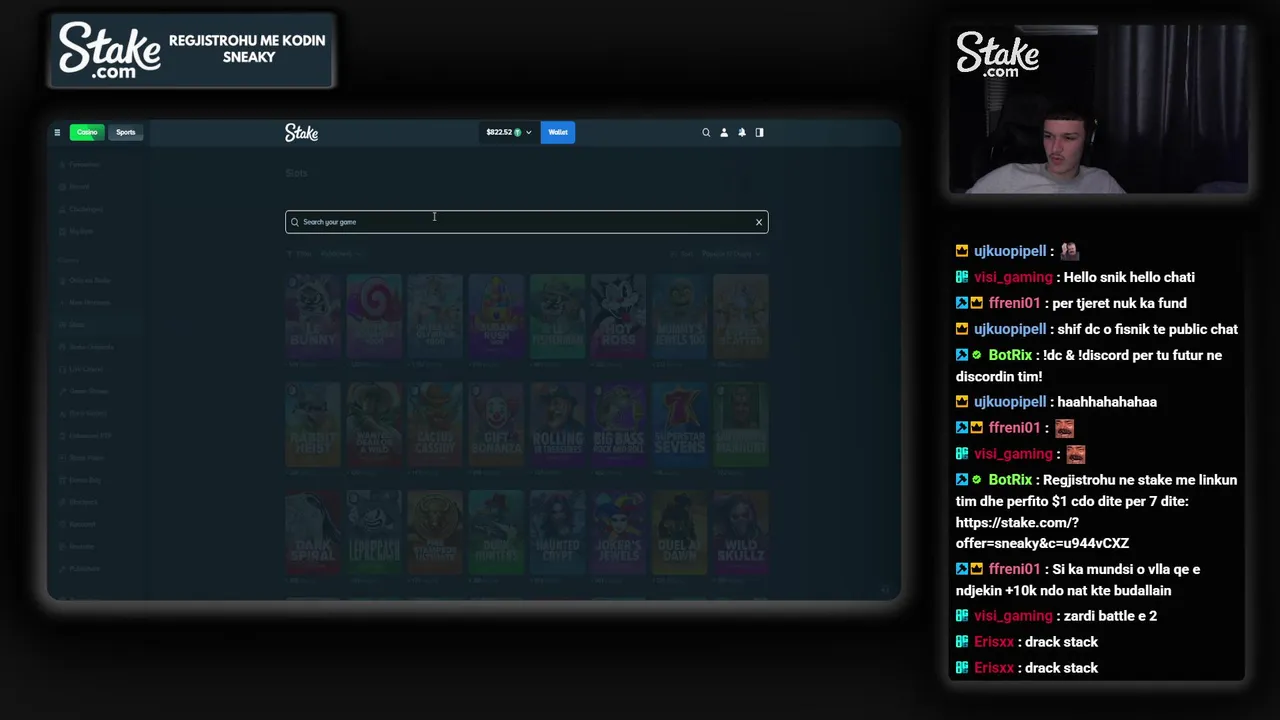Image resolution: width=1280 pixels, height=720 pixels.
Task: Click chat message 'zardi battle e 2'
Action: pos(1110,616)
